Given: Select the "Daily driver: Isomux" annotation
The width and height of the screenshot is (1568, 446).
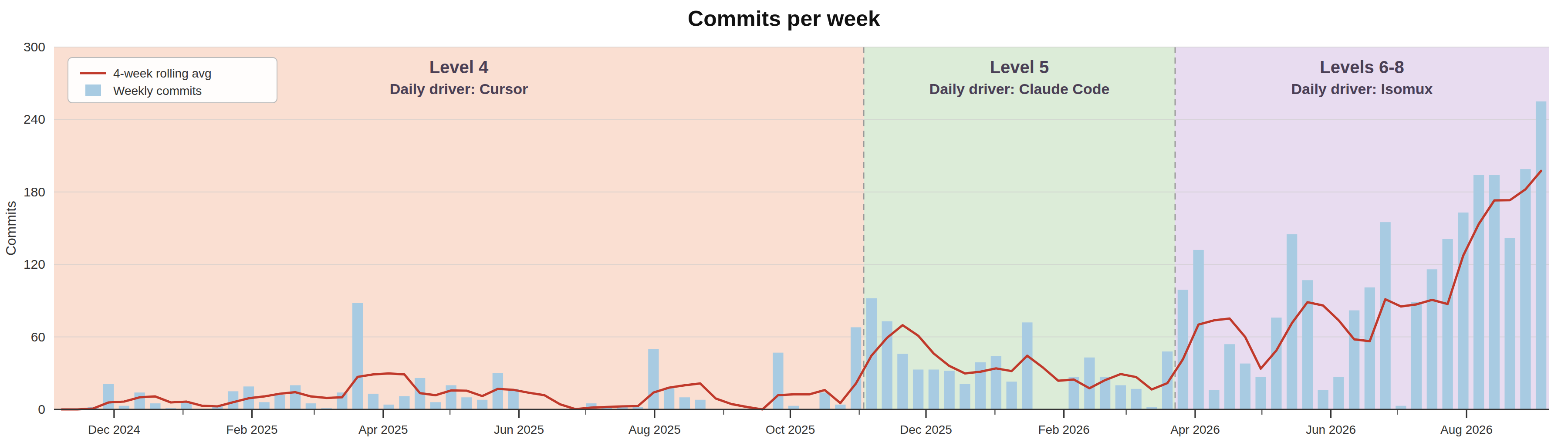Looking at the screenshot, I should 1362,89.
